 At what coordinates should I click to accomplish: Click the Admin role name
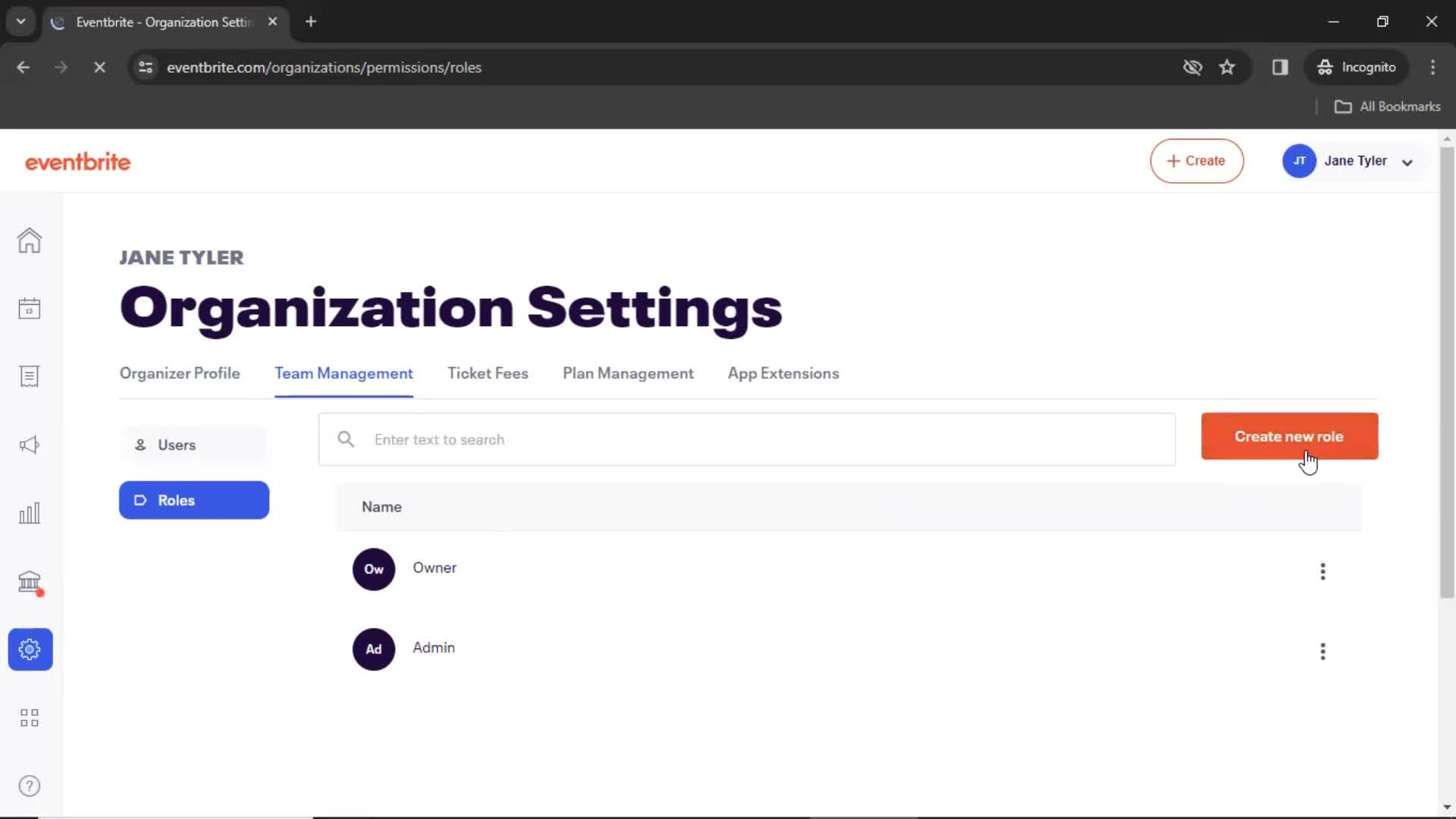tap(434, 648)
